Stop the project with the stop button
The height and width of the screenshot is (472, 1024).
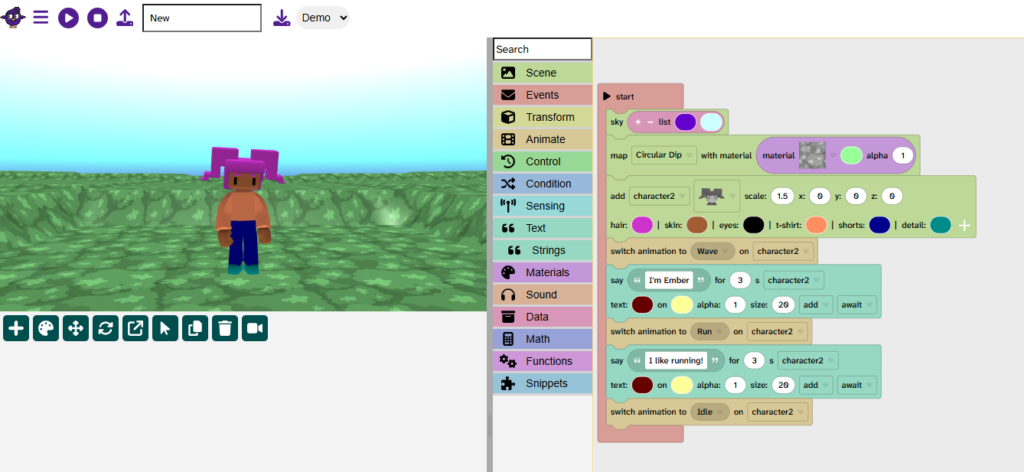pos(97,18)
